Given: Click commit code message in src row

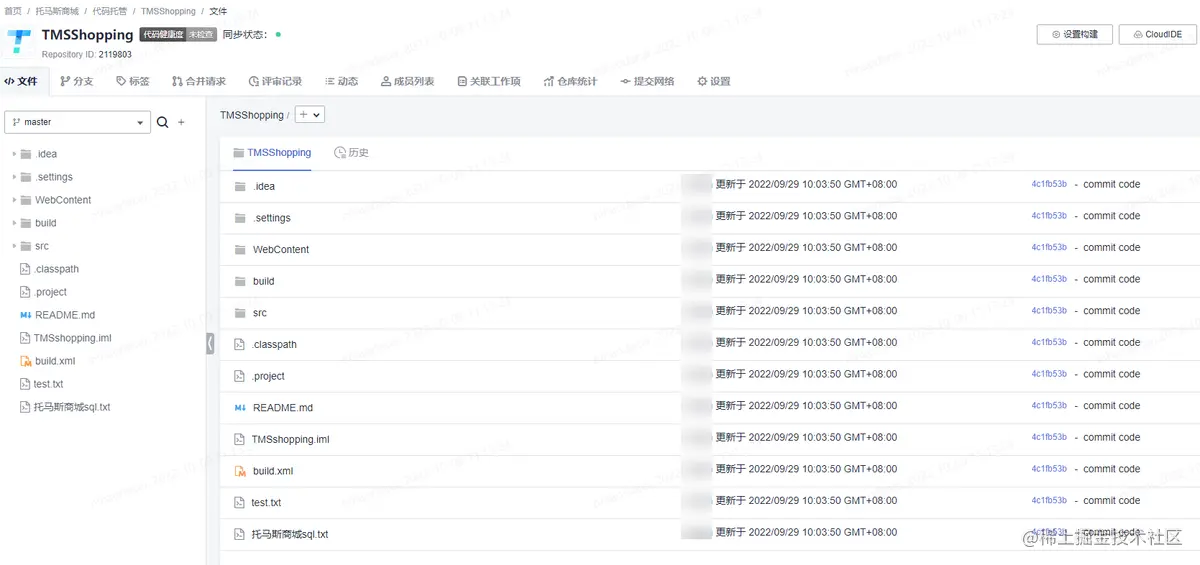Looking at the screenshot, I should click(1111, 311).
